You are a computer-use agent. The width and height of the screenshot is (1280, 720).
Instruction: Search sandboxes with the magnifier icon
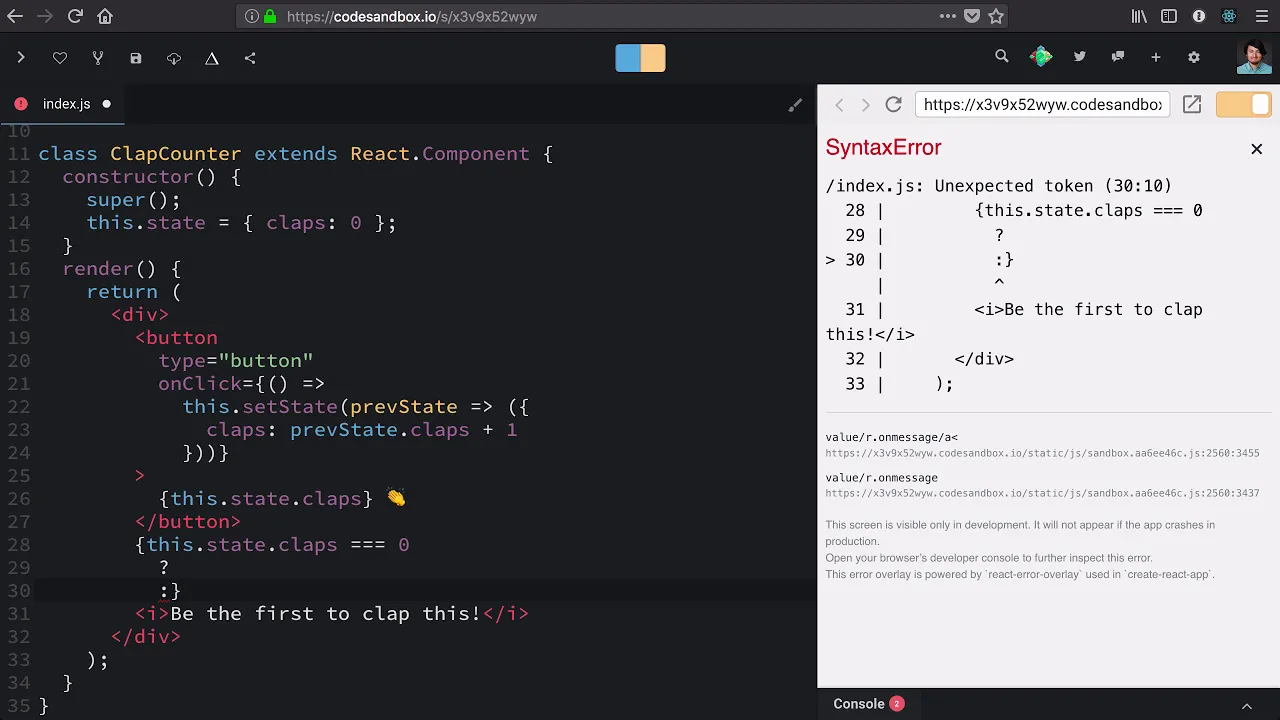(x=1002, y=57)
